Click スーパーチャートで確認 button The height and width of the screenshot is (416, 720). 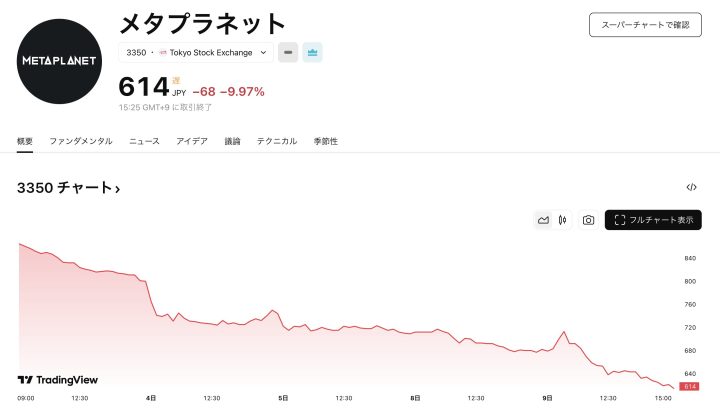coord(645,24)
